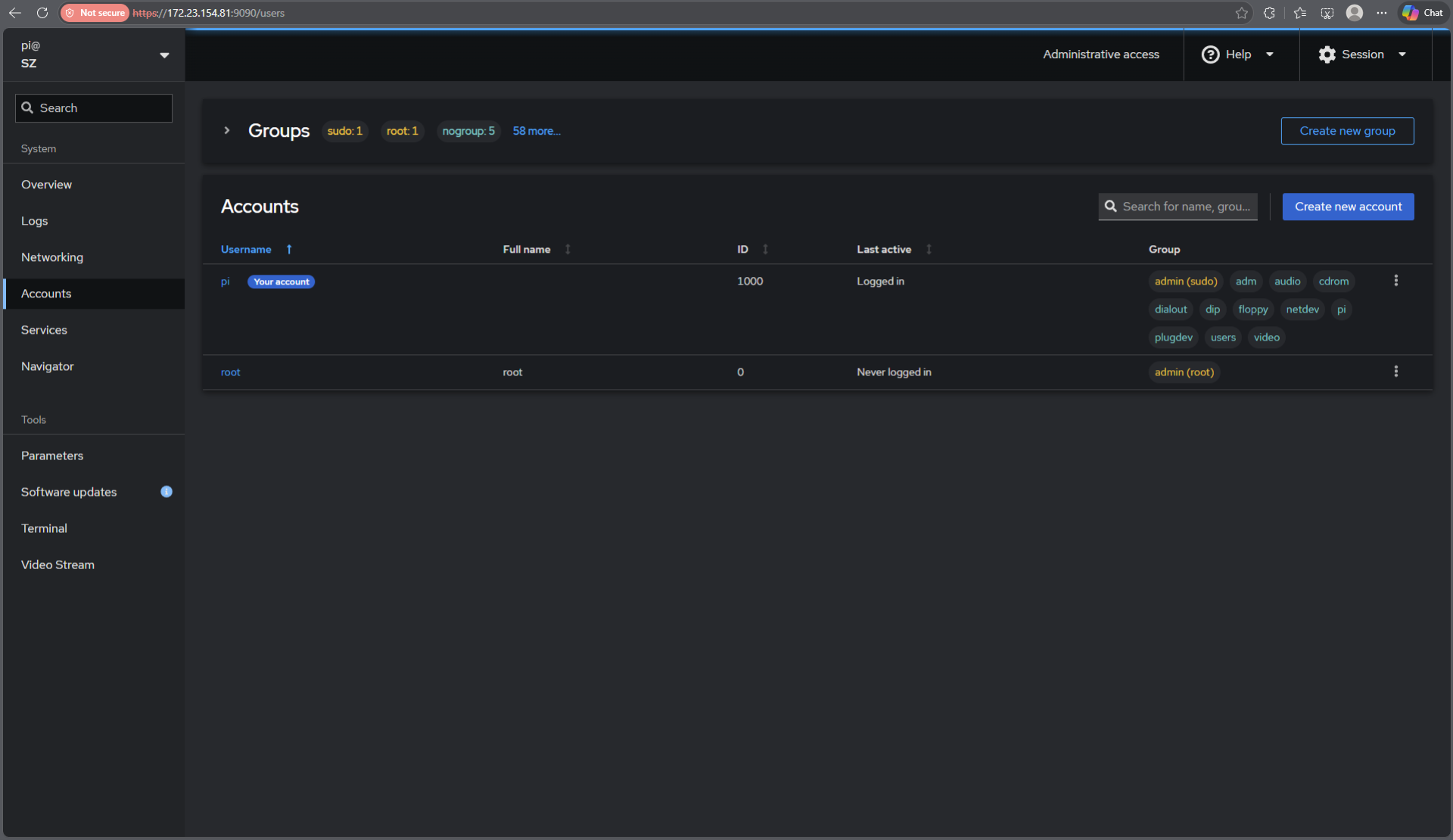
Task: Toggle sorting on the ID column
Action: coord(764,249)
